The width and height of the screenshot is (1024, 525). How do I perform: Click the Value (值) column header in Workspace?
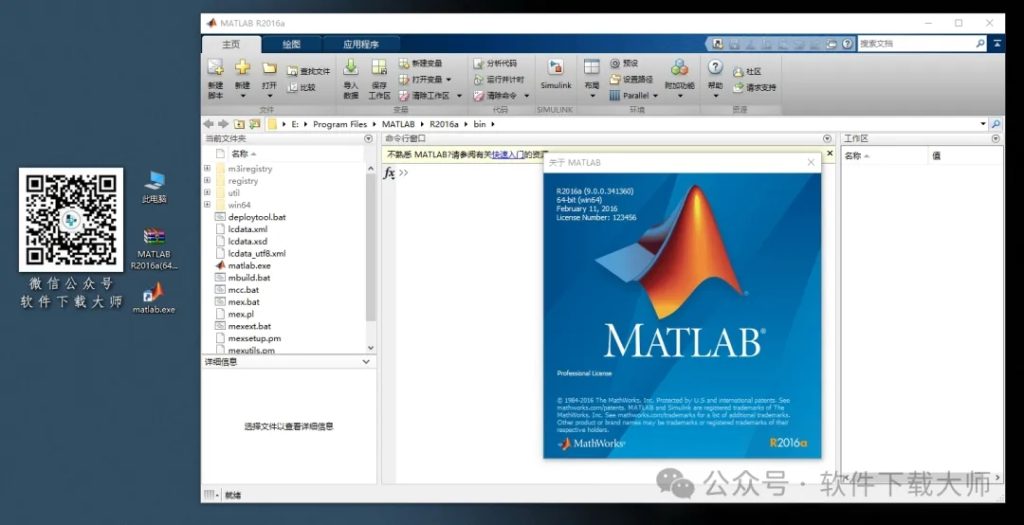point(936,155)
